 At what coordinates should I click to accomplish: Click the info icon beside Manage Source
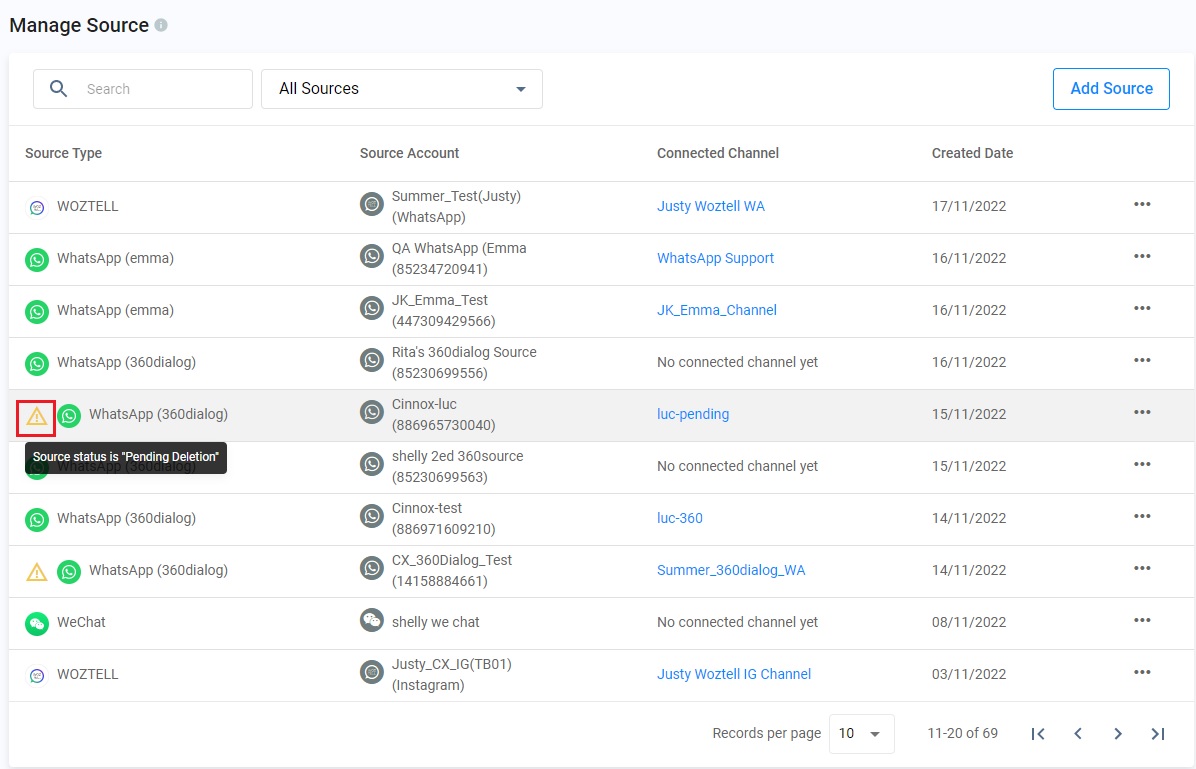tap(161, 26)
